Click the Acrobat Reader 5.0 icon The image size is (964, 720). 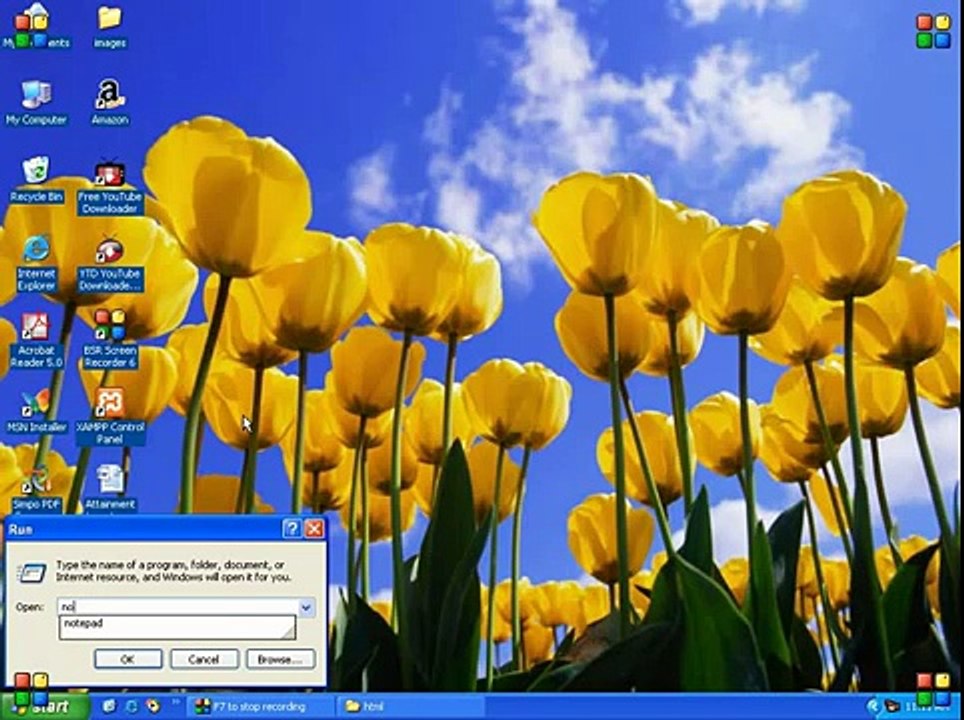[36, 340]
